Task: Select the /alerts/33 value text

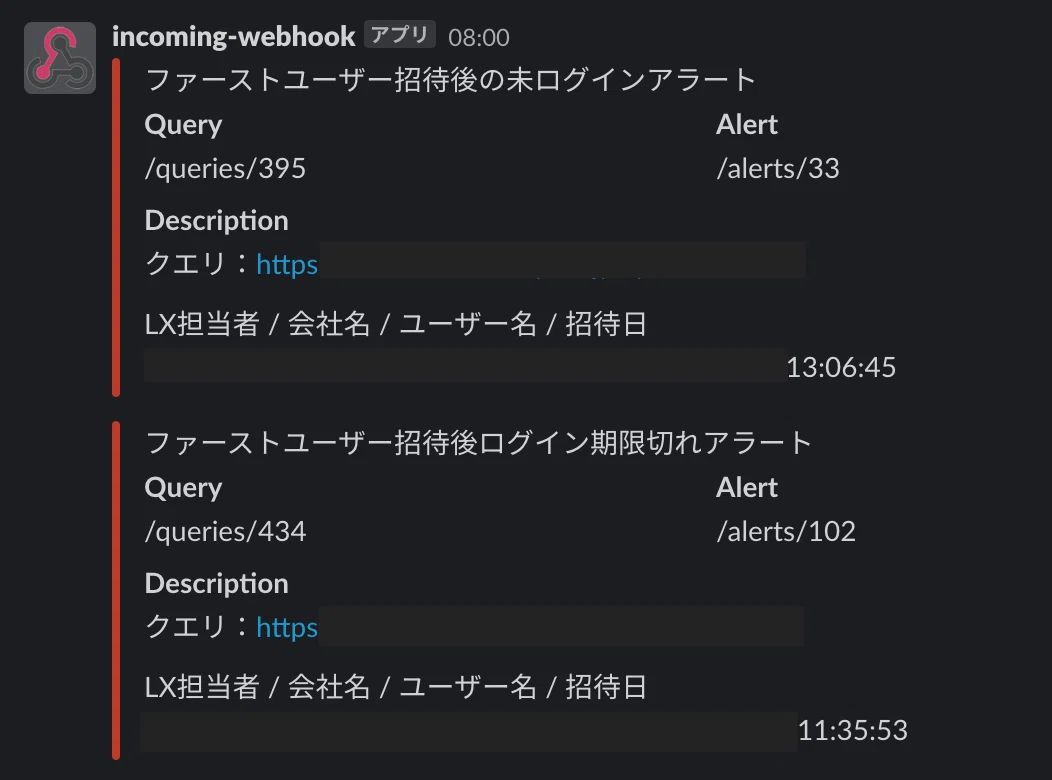Action: [778, 168]
